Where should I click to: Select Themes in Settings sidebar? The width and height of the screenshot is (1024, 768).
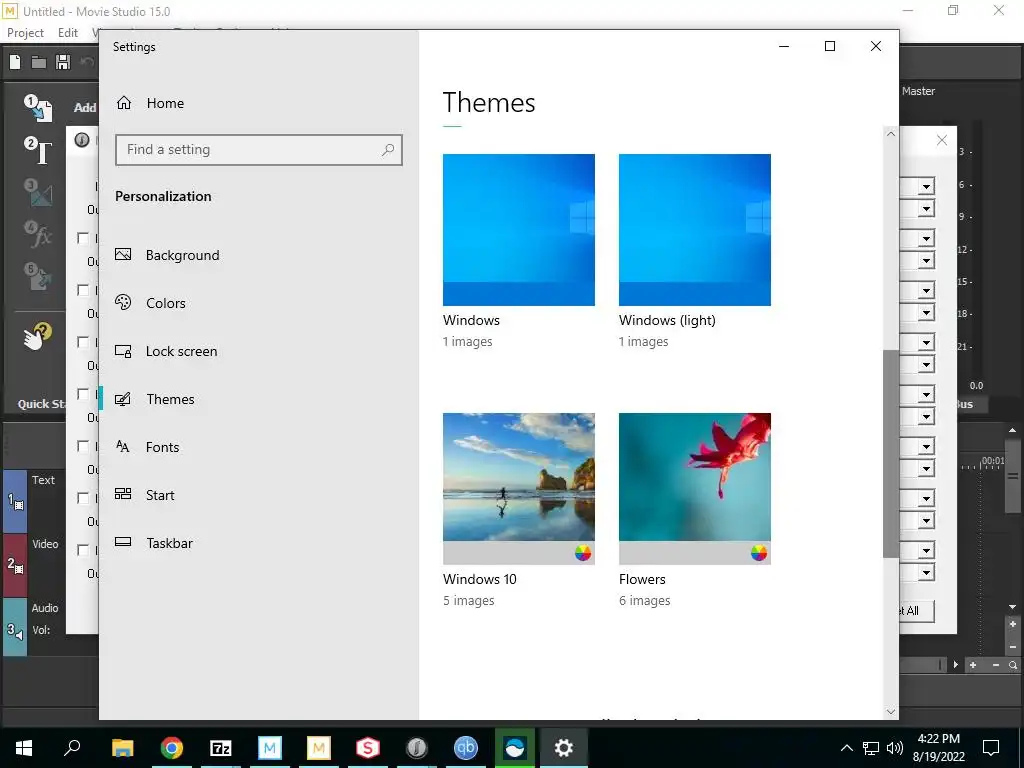(170, 399)
